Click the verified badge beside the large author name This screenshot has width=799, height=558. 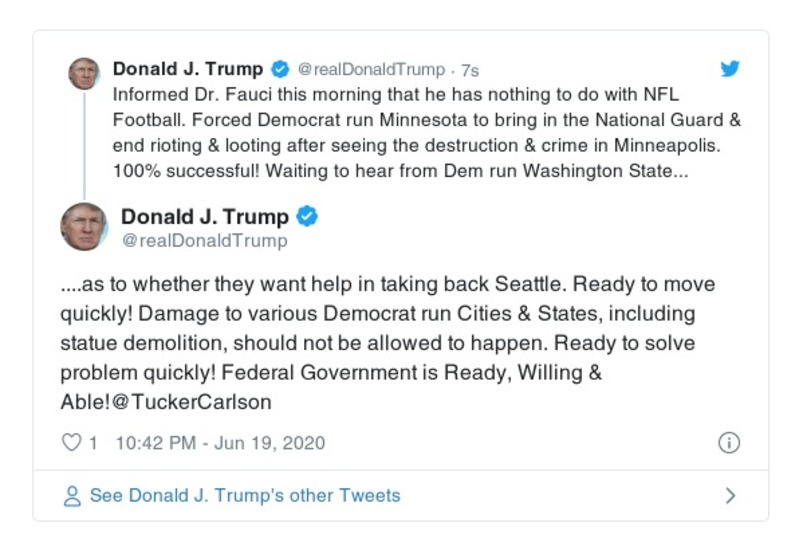[x=309, y=217]
